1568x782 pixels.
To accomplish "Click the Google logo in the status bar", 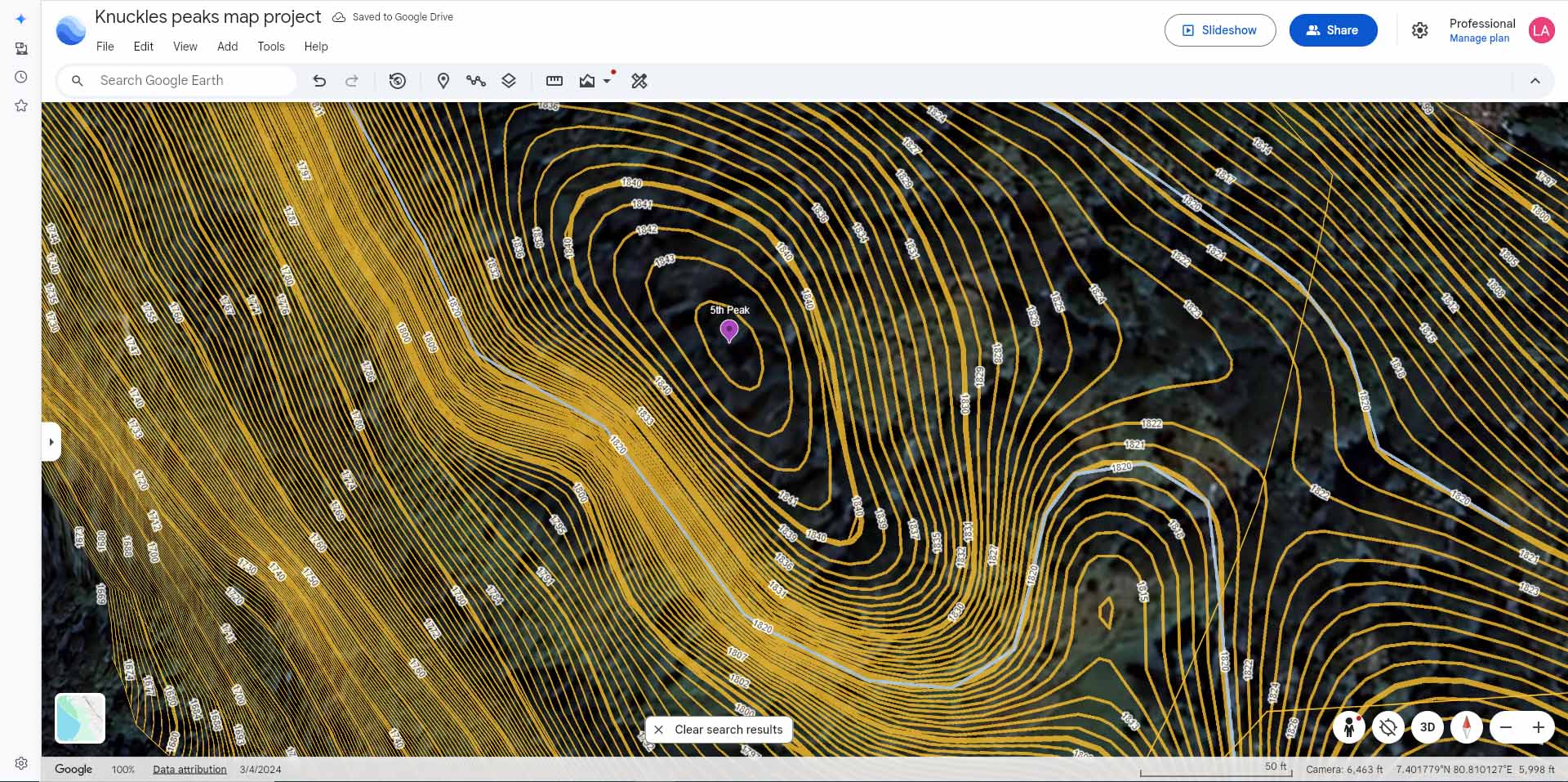I will [x=73, y=769].
